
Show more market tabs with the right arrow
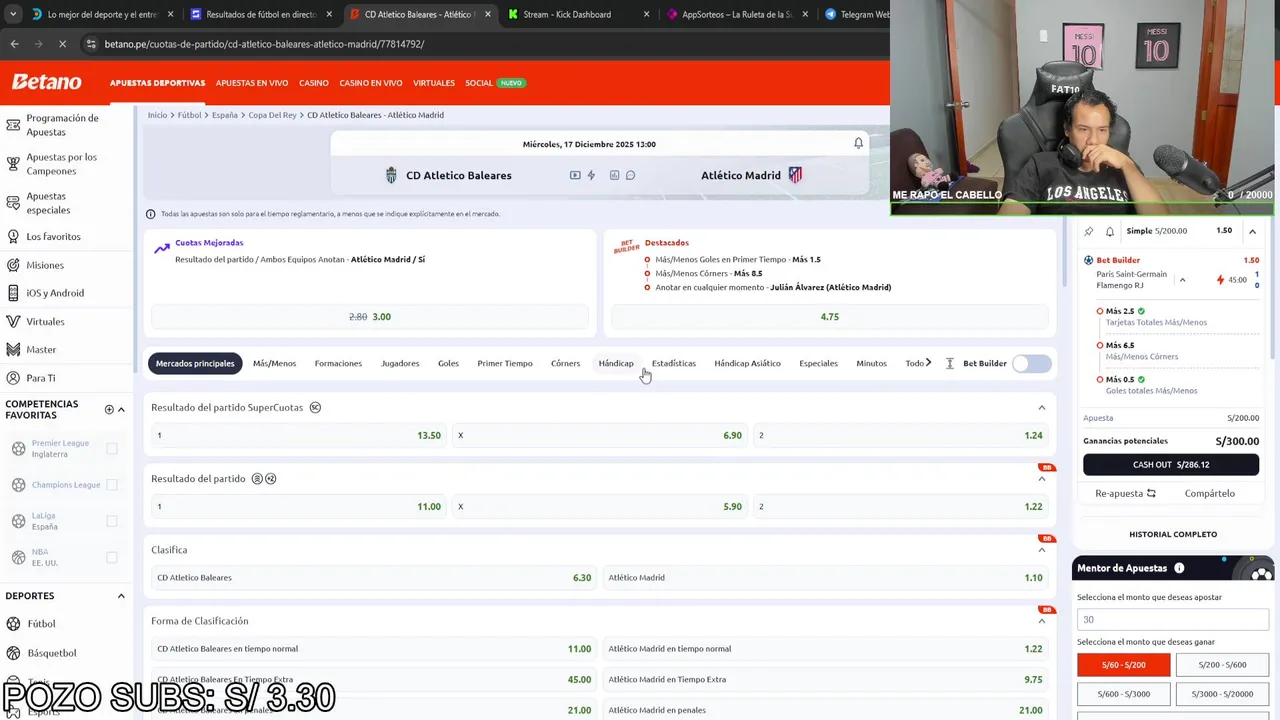click(x=928, y=363)
